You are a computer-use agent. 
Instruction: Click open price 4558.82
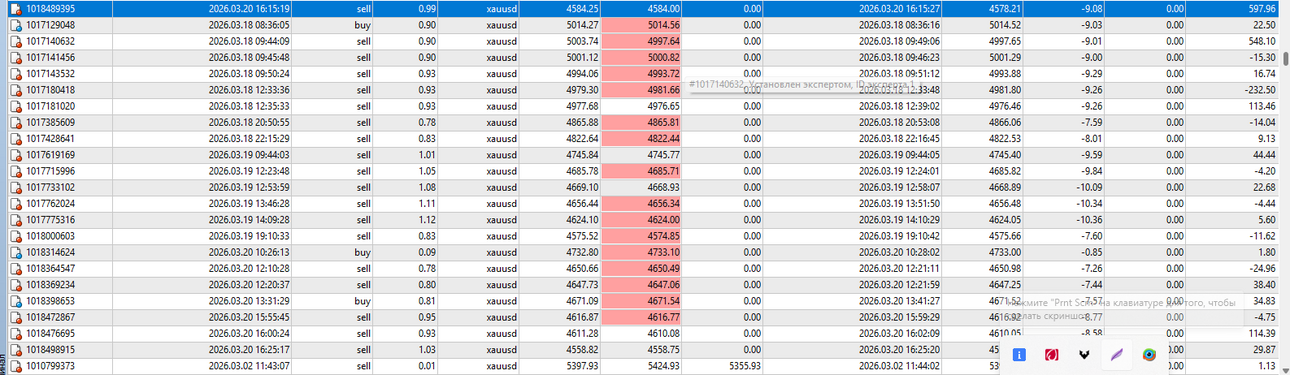click(582, 349)
